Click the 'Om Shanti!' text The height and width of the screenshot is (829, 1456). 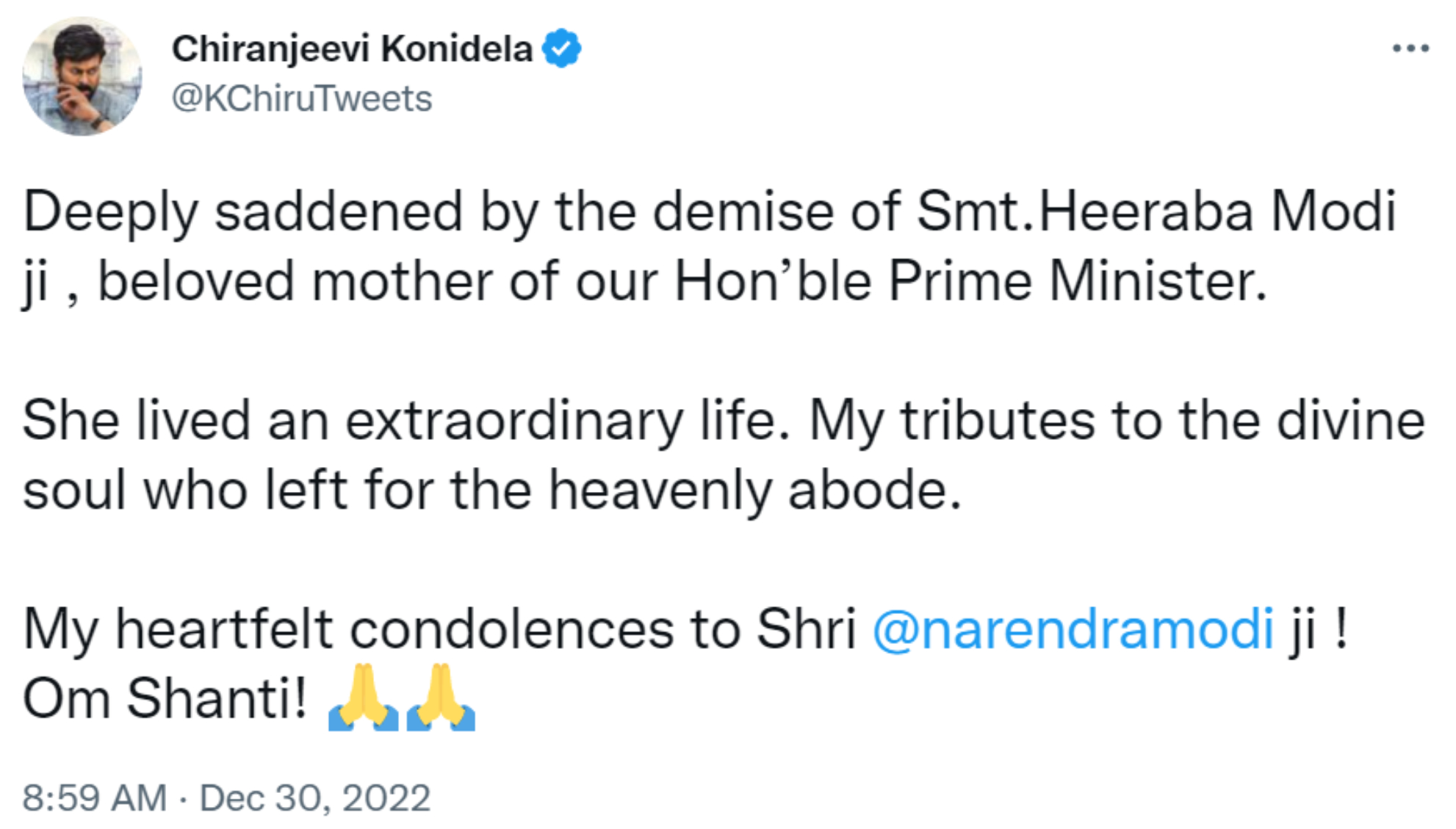[165, 698]
